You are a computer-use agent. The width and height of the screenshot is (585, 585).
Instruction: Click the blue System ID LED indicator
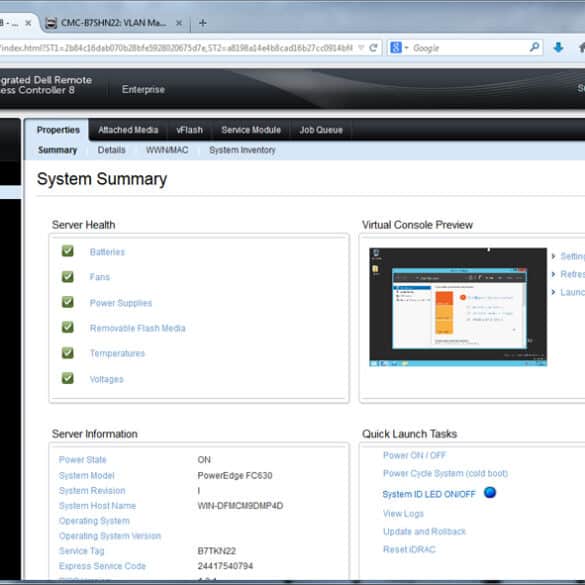[490, 492]
